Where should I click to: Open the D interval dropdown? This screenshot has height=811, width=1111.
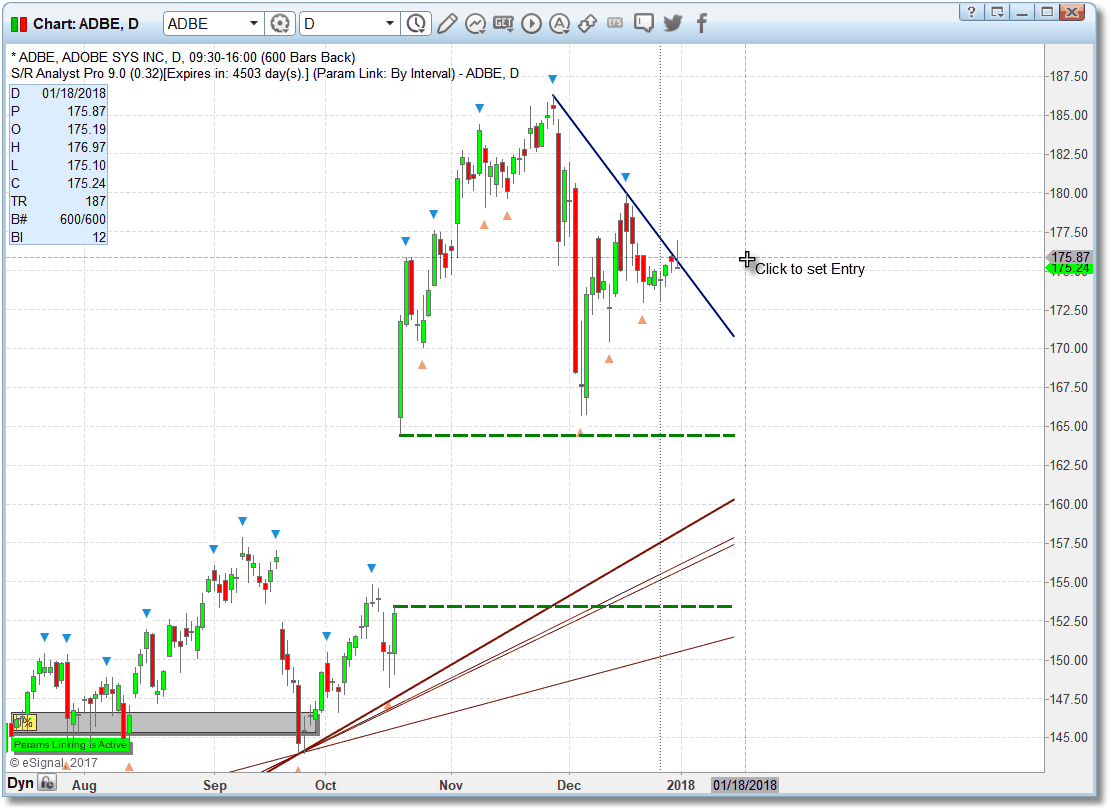coord(389,23)
